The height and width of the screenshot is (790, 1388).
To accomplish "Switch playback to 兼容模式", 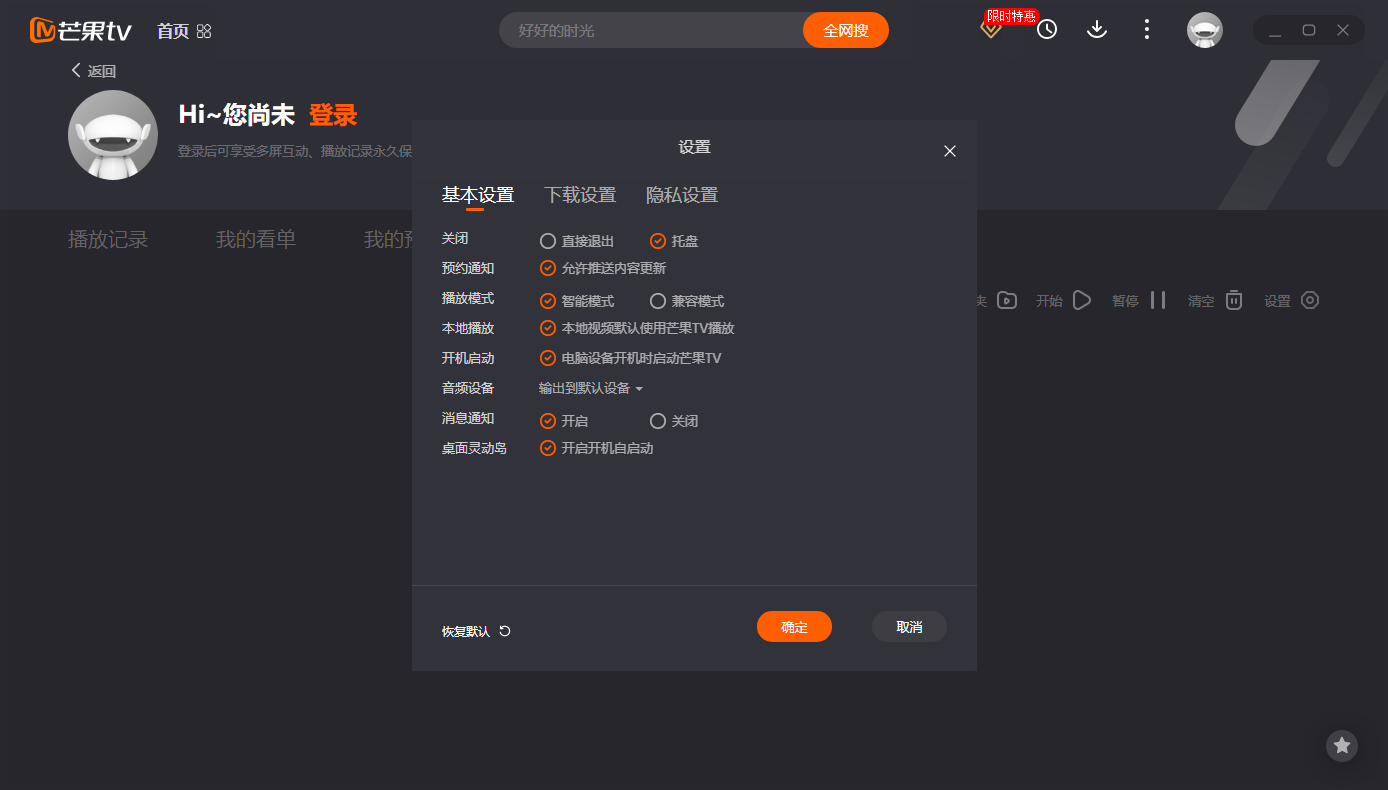I will [x=658, y=300].
